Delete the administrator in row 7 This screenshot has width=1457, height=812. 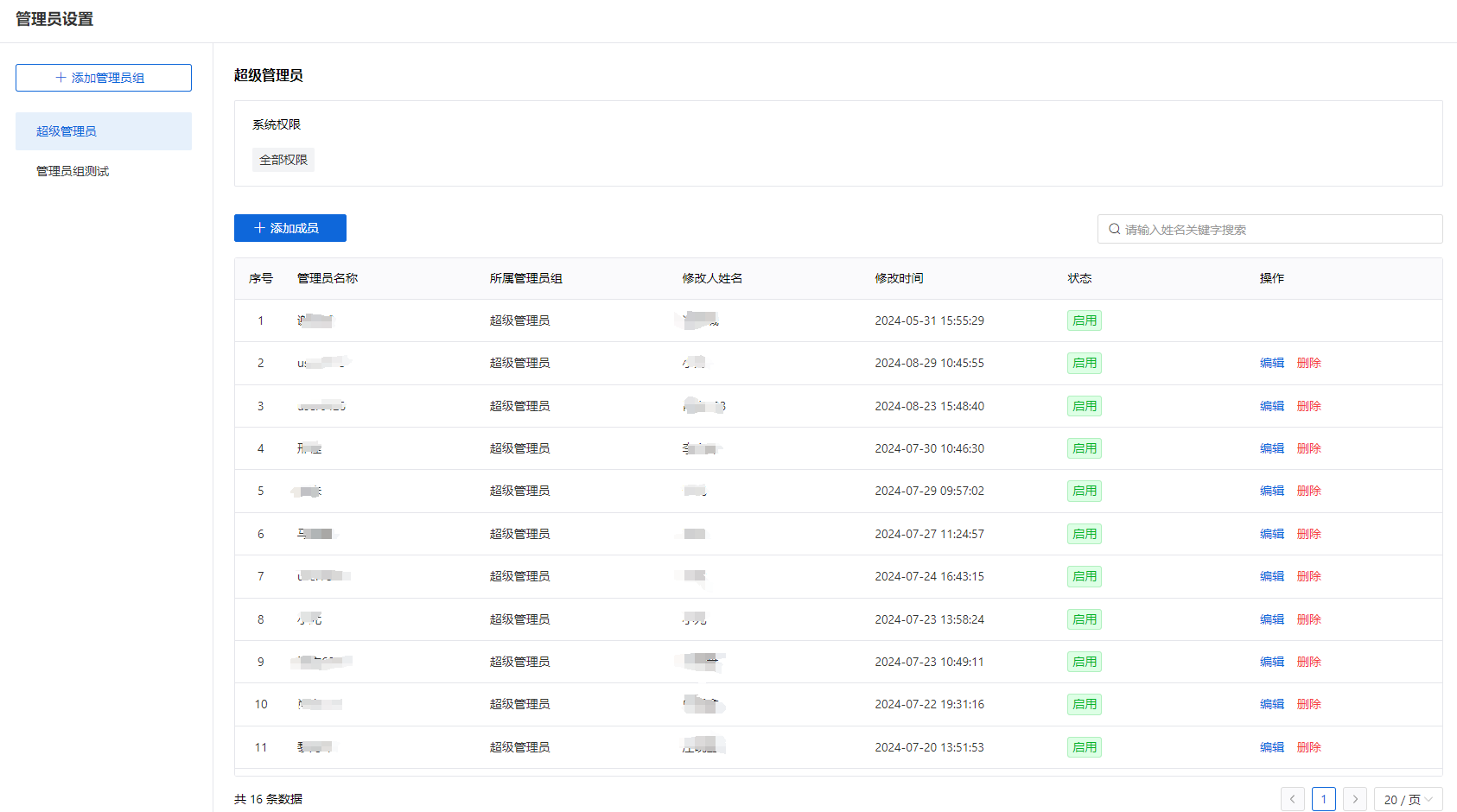pyautogui.click(x=1308, y=576)
